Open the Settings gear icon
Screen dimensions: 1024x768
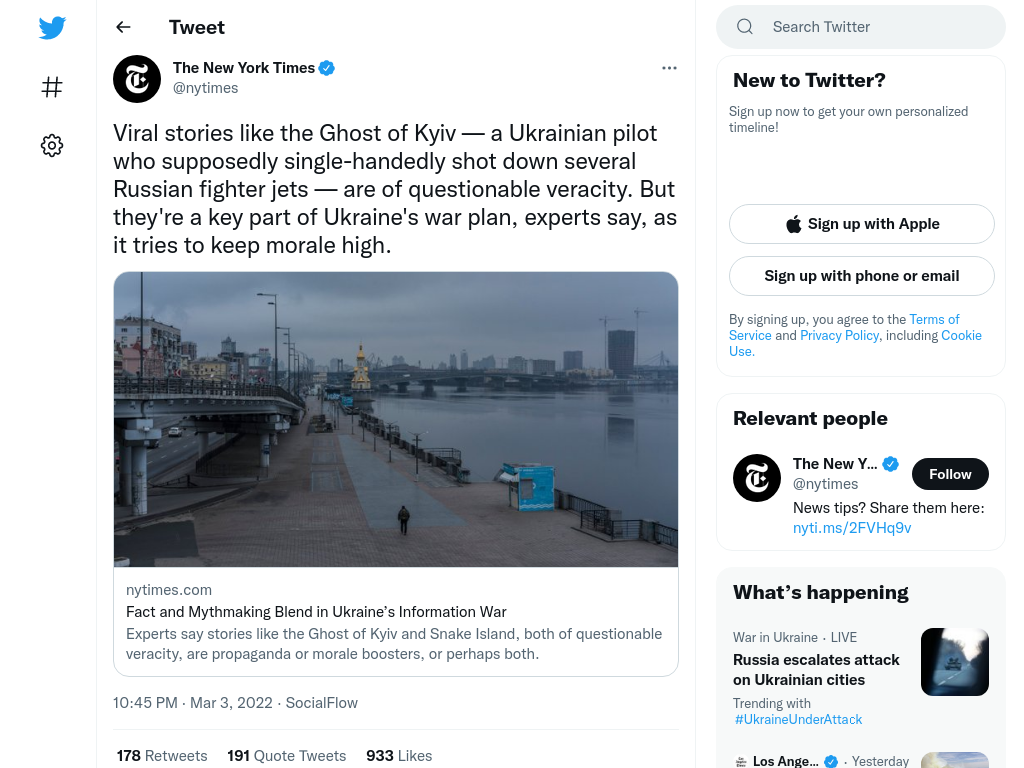tap(52, 145)
